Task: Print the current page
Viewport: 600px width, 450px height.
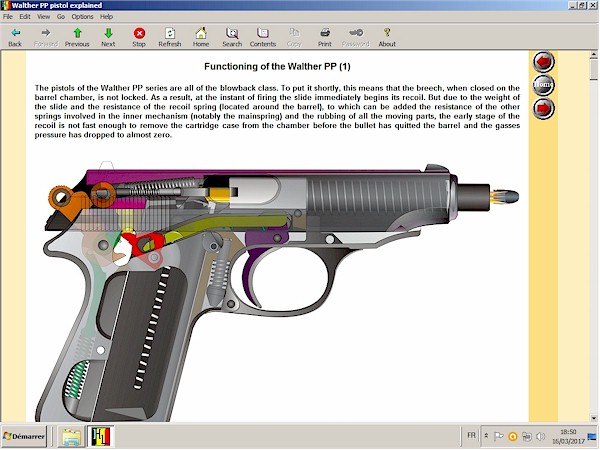Action: pyautogui.click(x=325, y=38)
